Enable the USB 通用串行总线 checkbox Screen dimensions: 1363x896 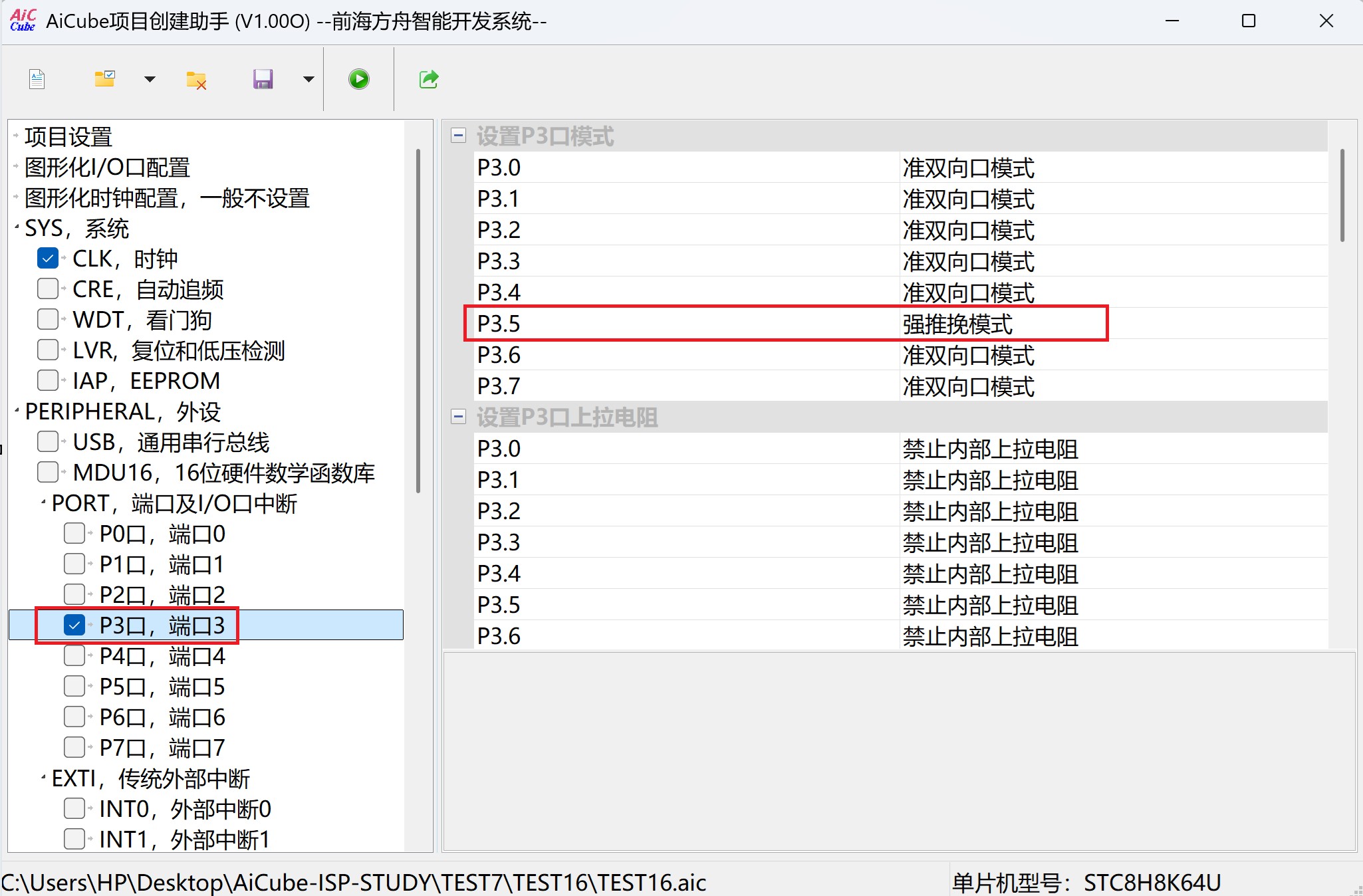tap(48, 441)
